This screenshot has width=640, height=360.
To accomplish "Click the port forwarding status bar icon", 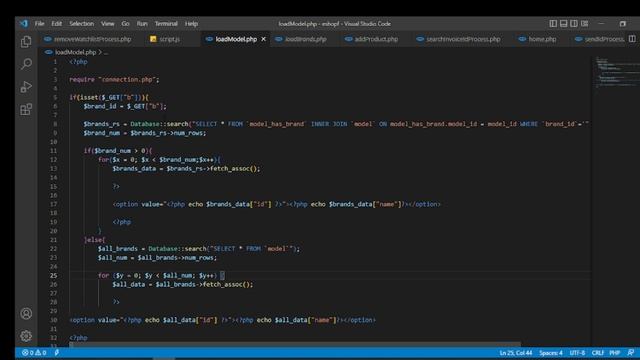I will pyautogui.click(x=57, y=353).
